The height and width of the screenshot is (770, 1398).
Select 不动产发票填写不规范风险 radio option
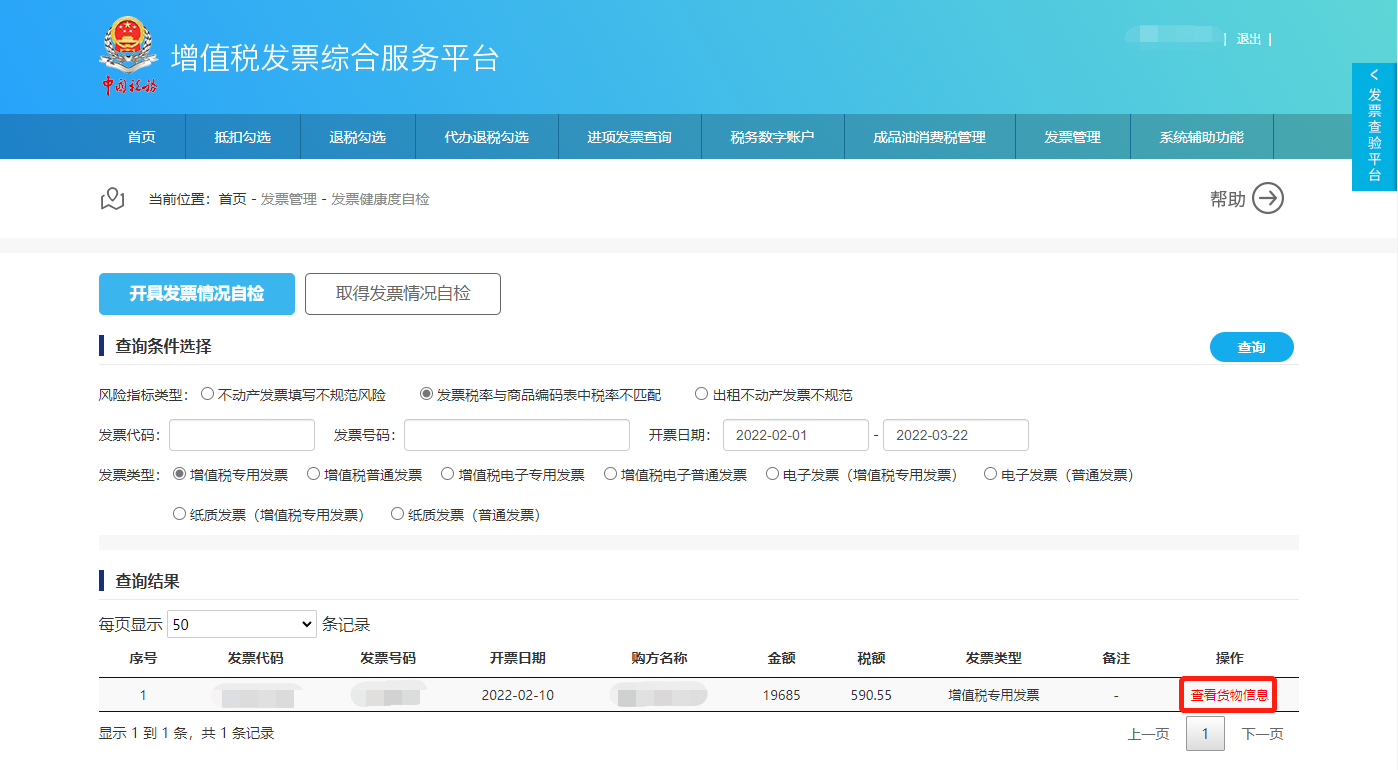(x=208, y=394)
